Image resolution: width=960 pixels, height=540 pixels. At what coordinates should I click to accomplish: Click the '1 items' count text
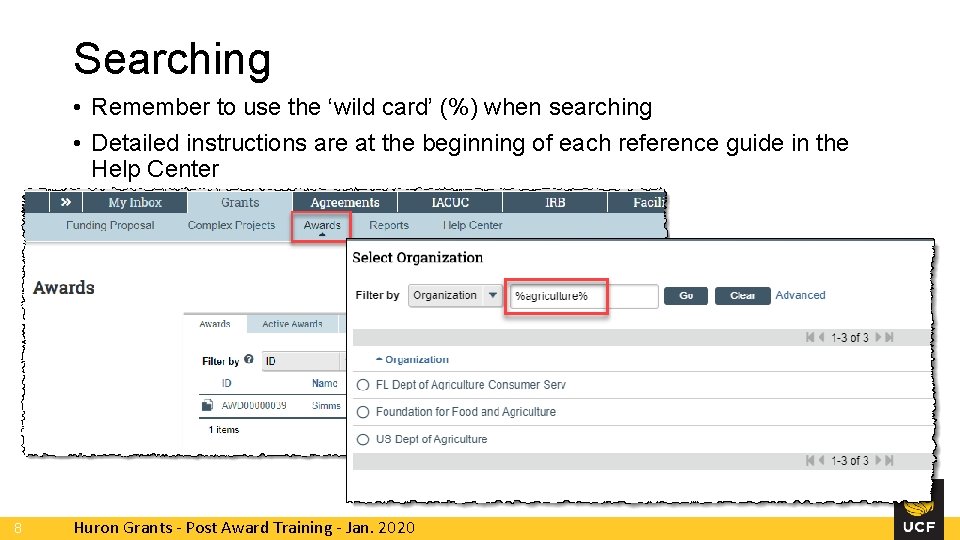click(x=223, y=430)
